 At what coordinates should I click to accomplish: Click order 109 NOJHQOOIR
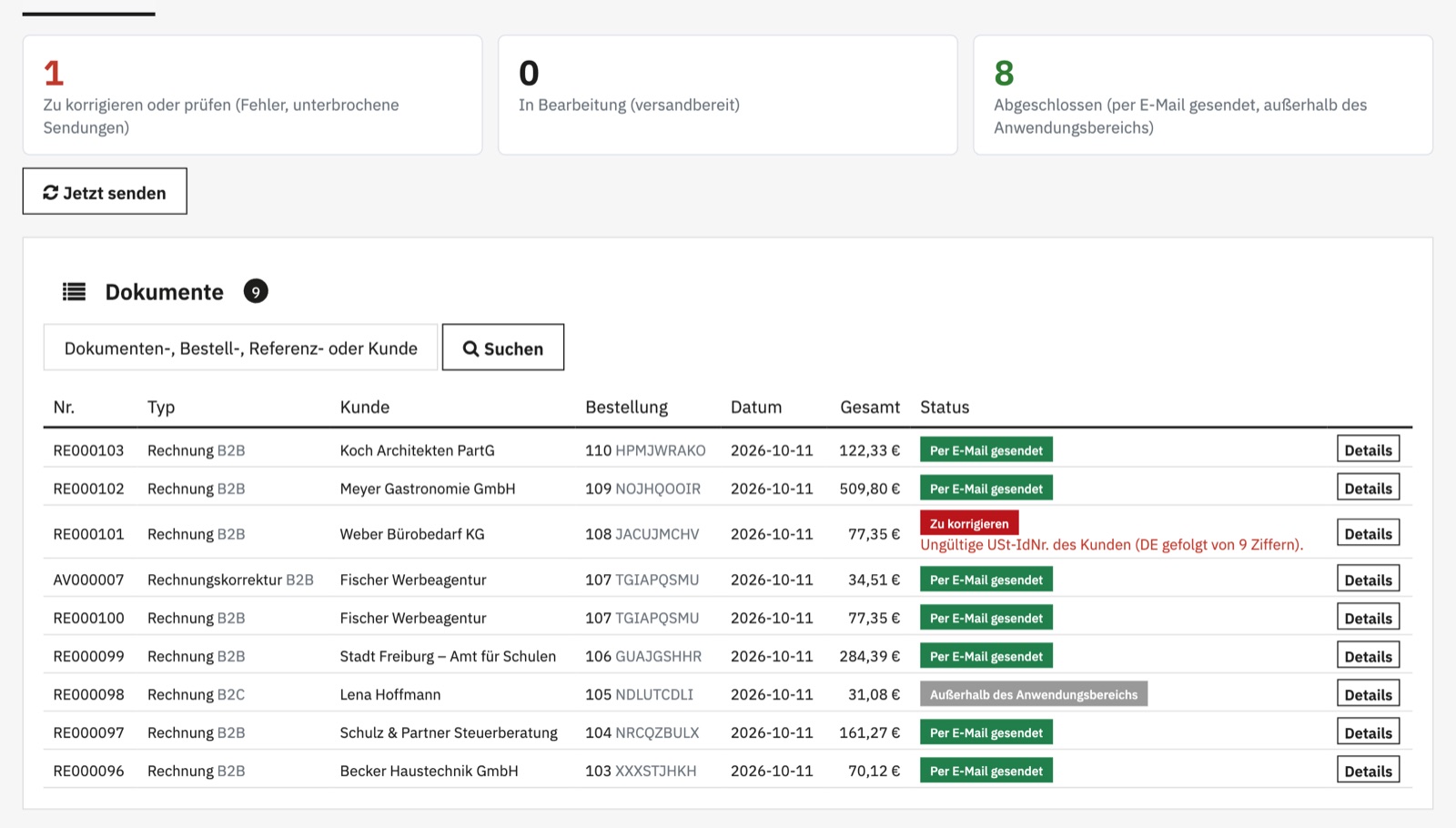click(x=642, y=489)
